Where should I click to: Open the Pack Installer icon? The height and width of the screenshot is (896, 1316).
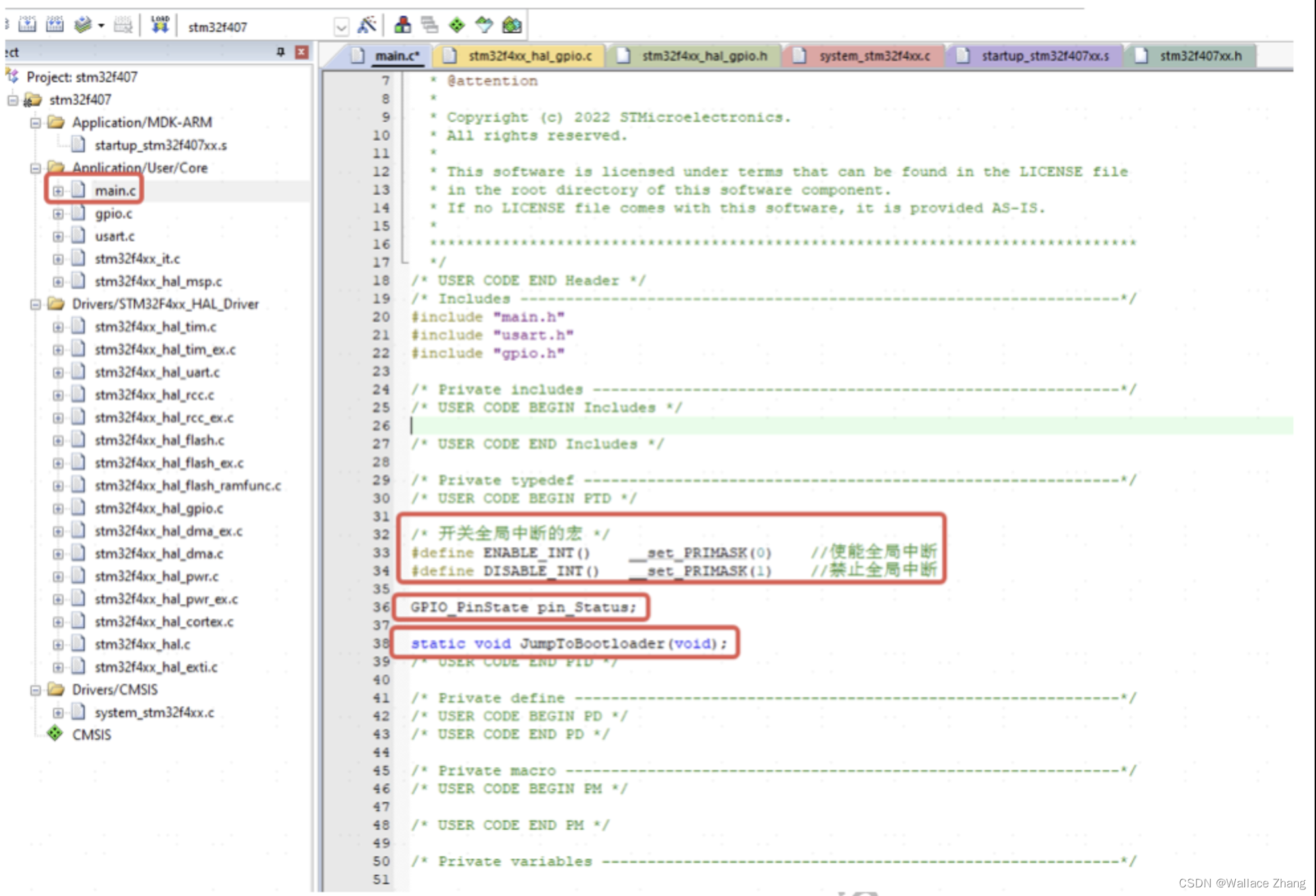tap(510, 25)
